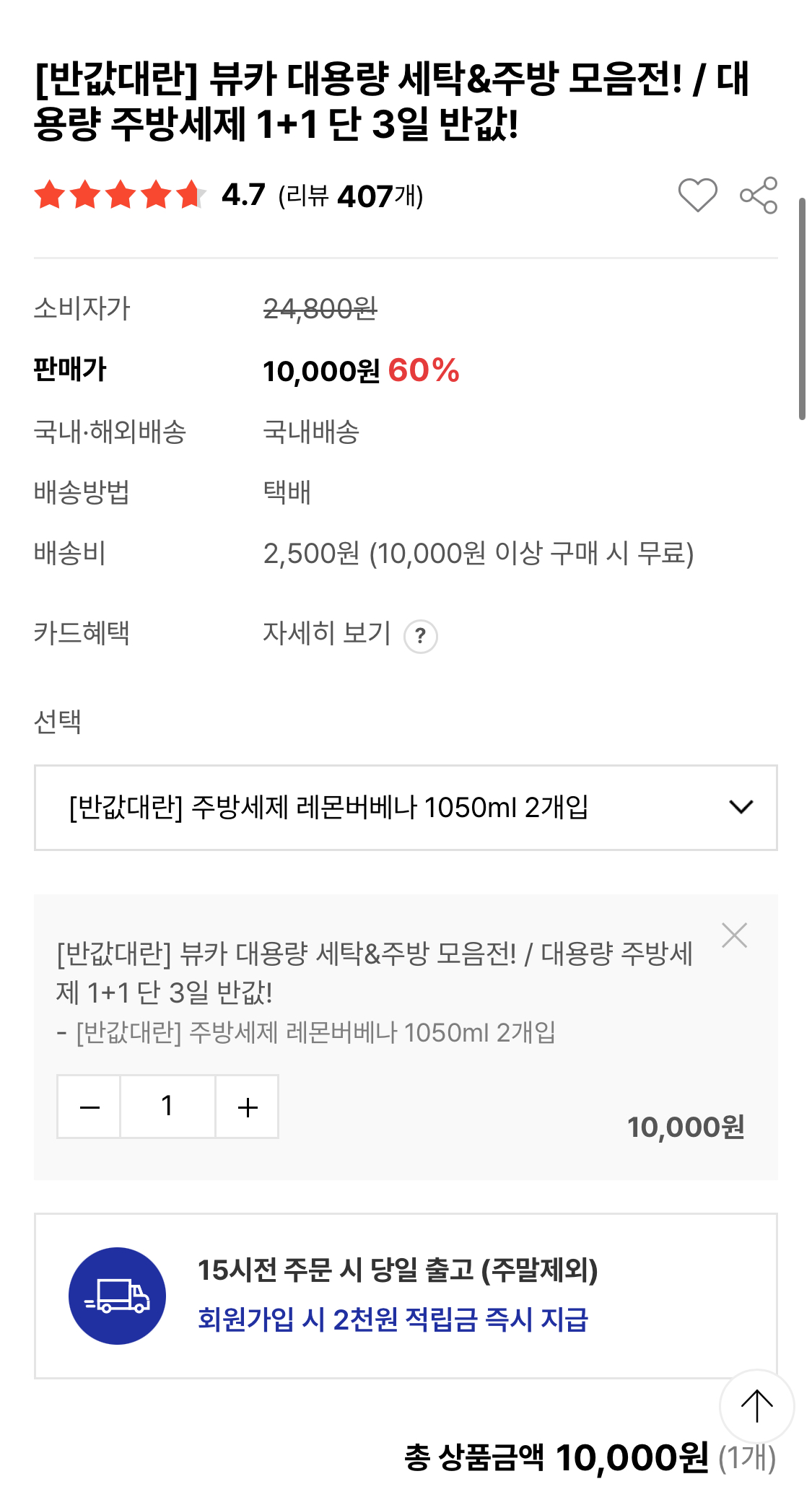Open the 레몬버베나 1050ml option dropdown
This screenshot has width=812, height=1492.
(406, 808)
